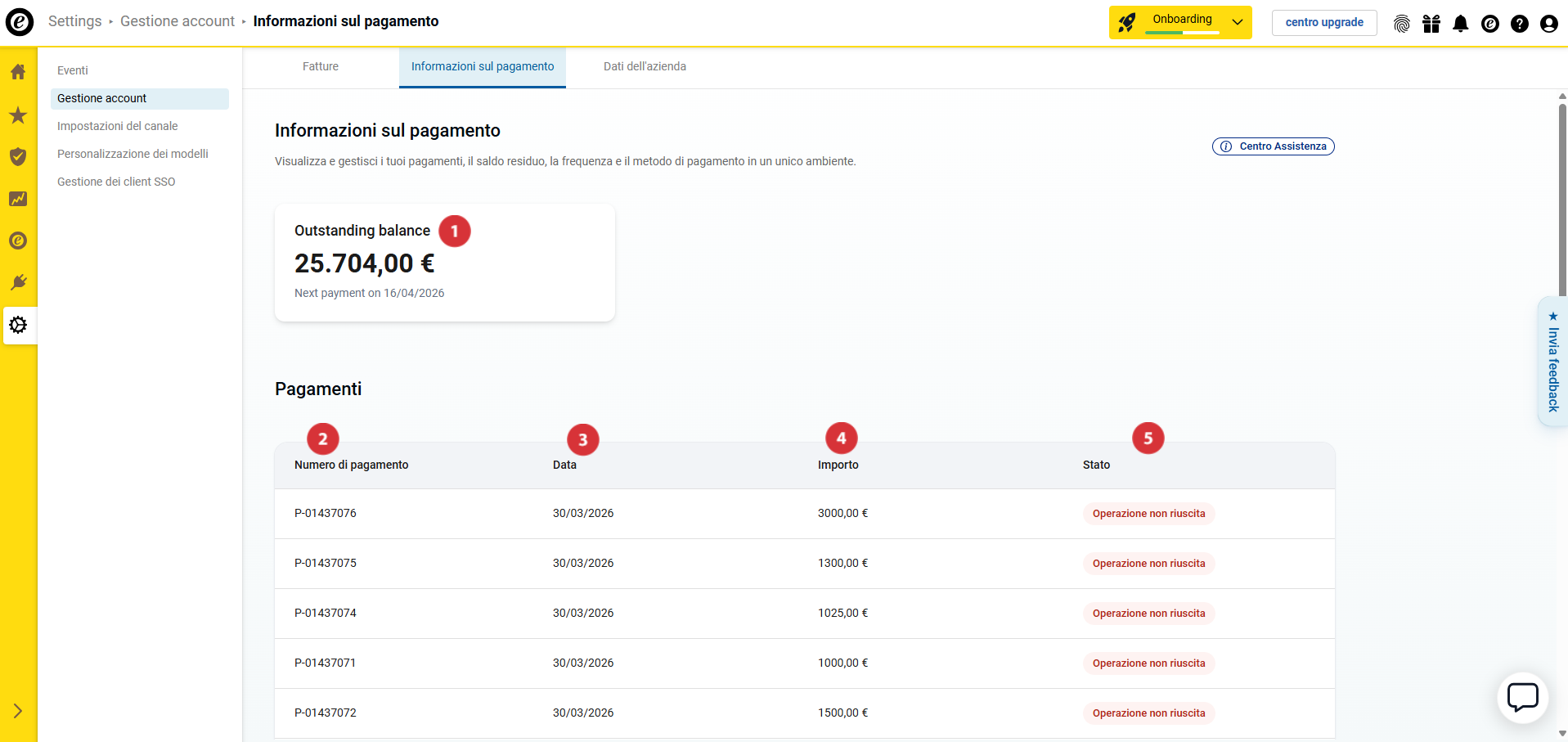
Task: Open the analytics chart icon in sidebar
Action: tap(18, 199)
